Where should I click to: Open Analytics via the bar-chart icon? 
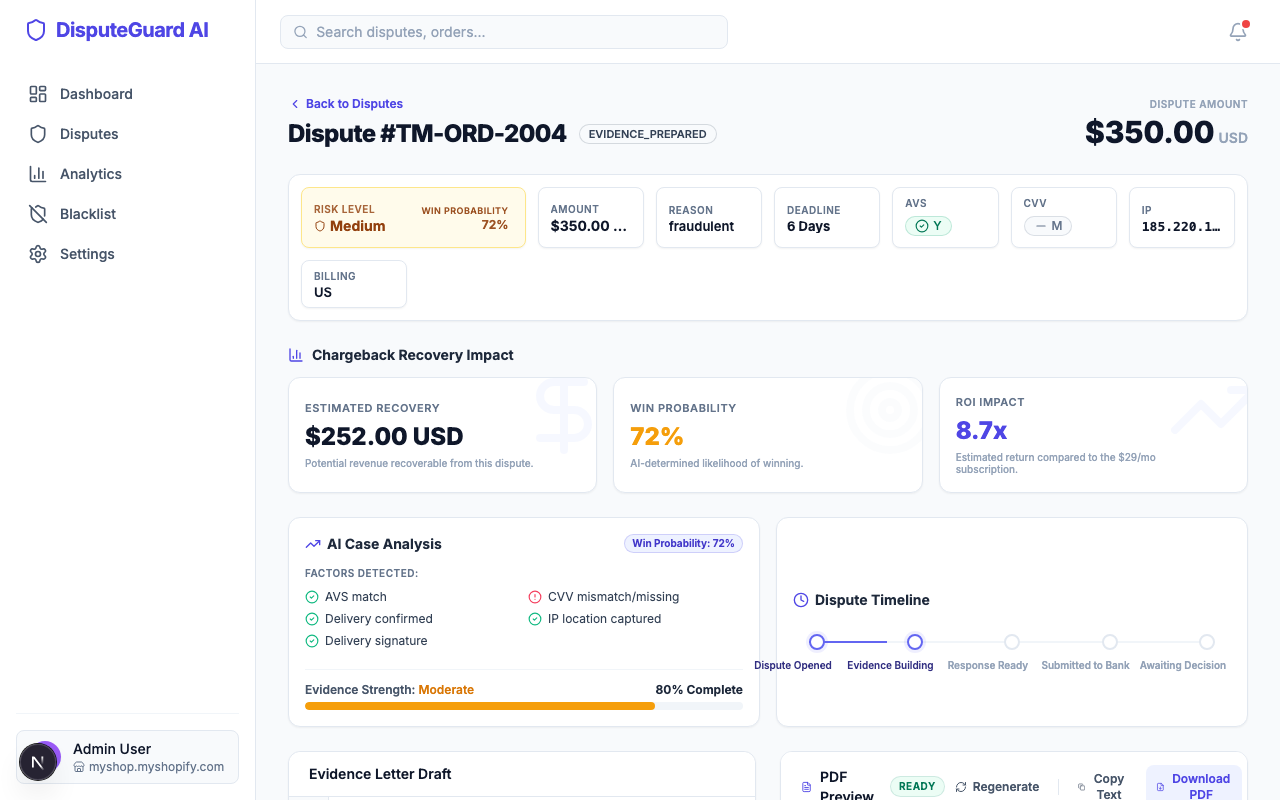coord(37,173)
